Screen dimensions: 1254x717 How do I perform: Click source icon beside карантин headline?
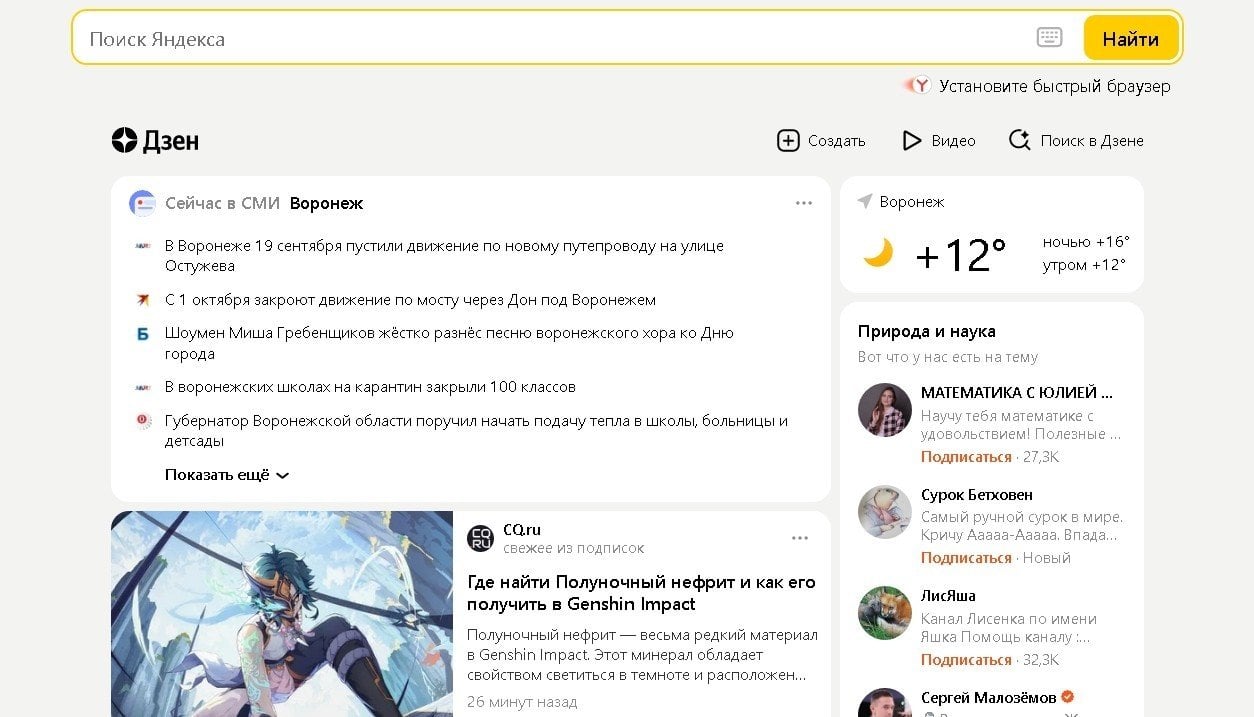[143, 386]
